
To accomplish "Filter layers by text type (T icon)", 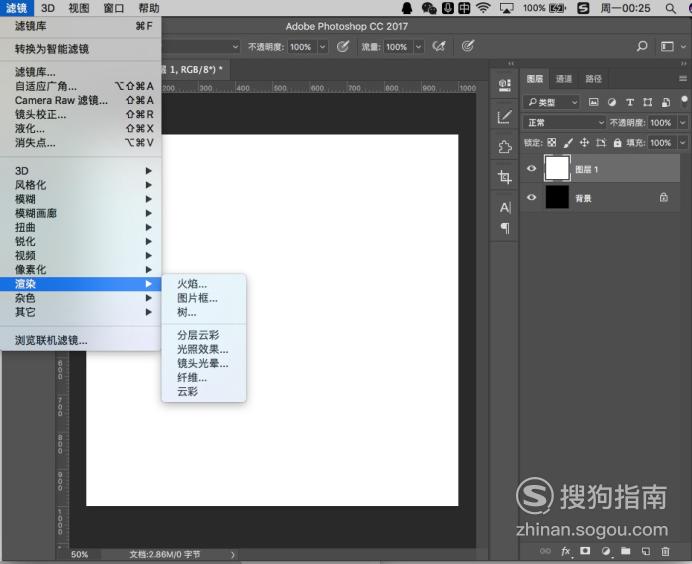I will coord(630,102).
